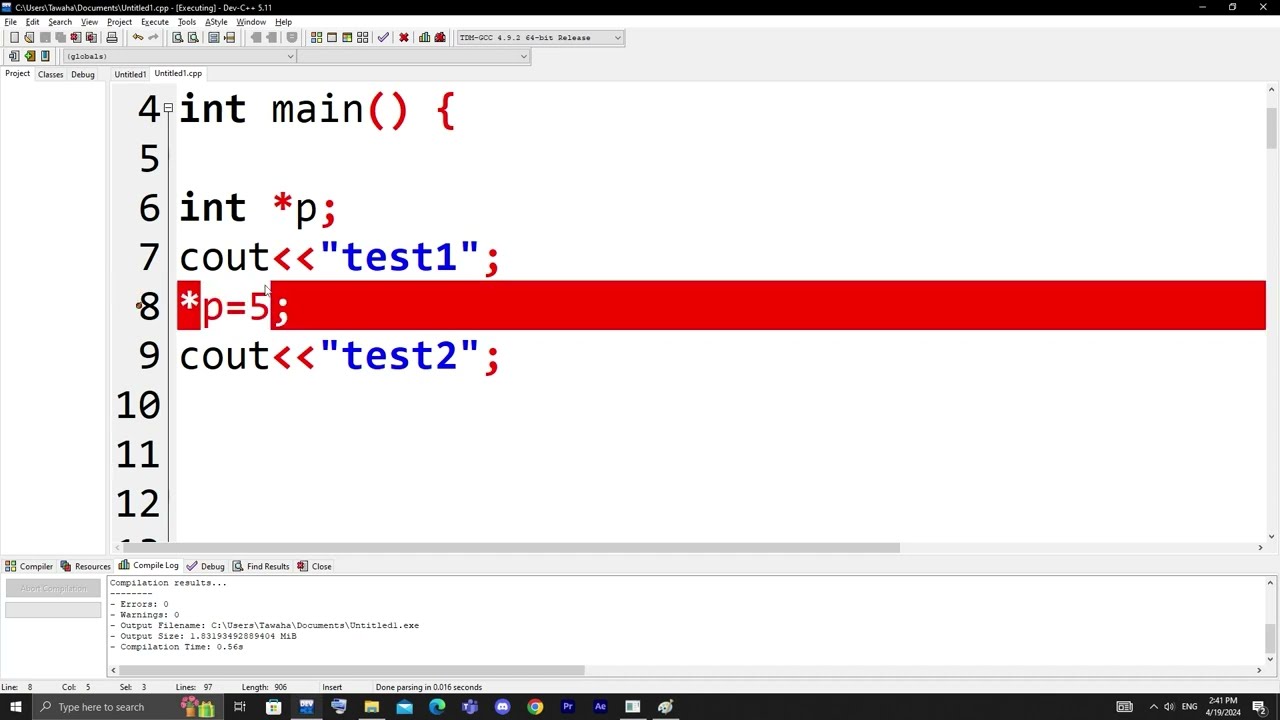Open the Compiler bottom tab

click(x=29, y=566)
